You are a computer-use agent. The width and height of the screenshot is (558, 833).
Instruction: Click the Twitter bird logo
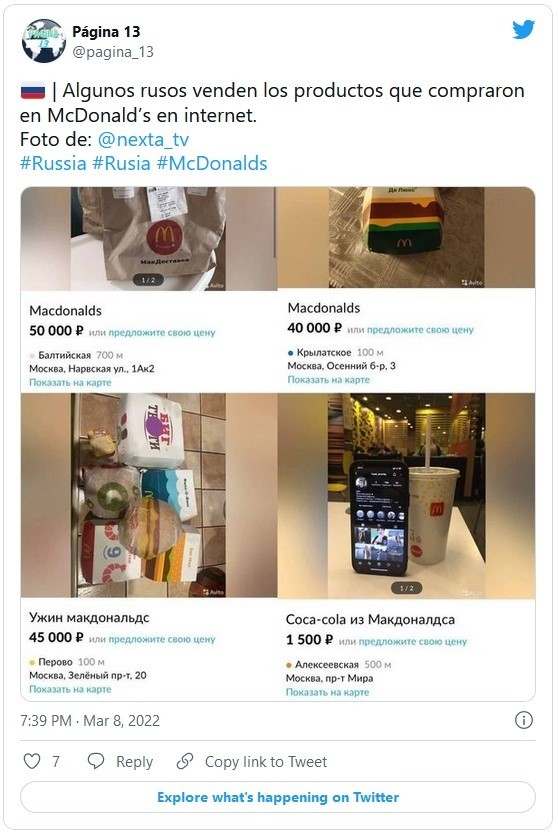coord(523,30)
